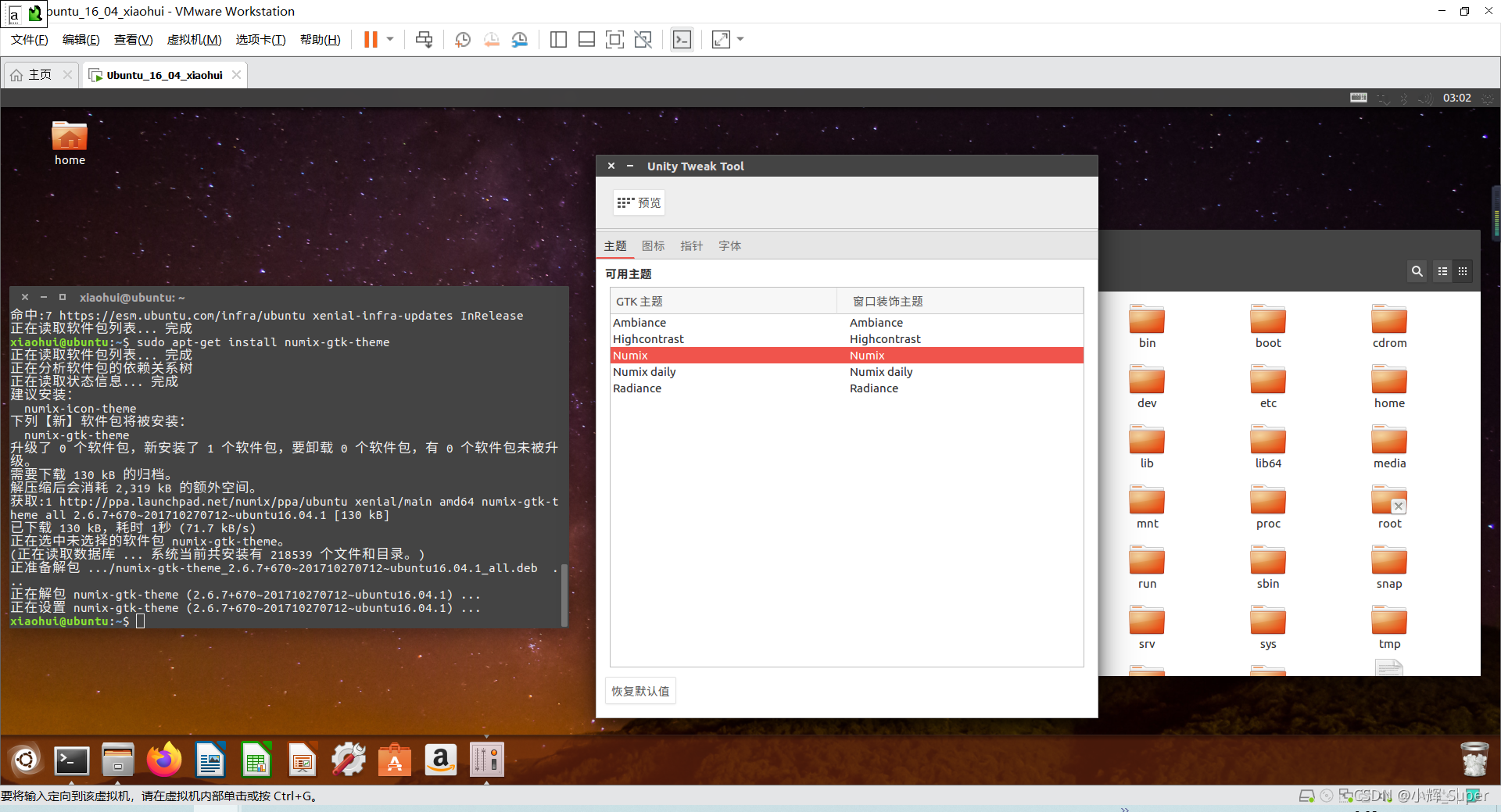
Task: Send Ctrl+Alt+Del to the virtual machine
Action: (424, 39)
